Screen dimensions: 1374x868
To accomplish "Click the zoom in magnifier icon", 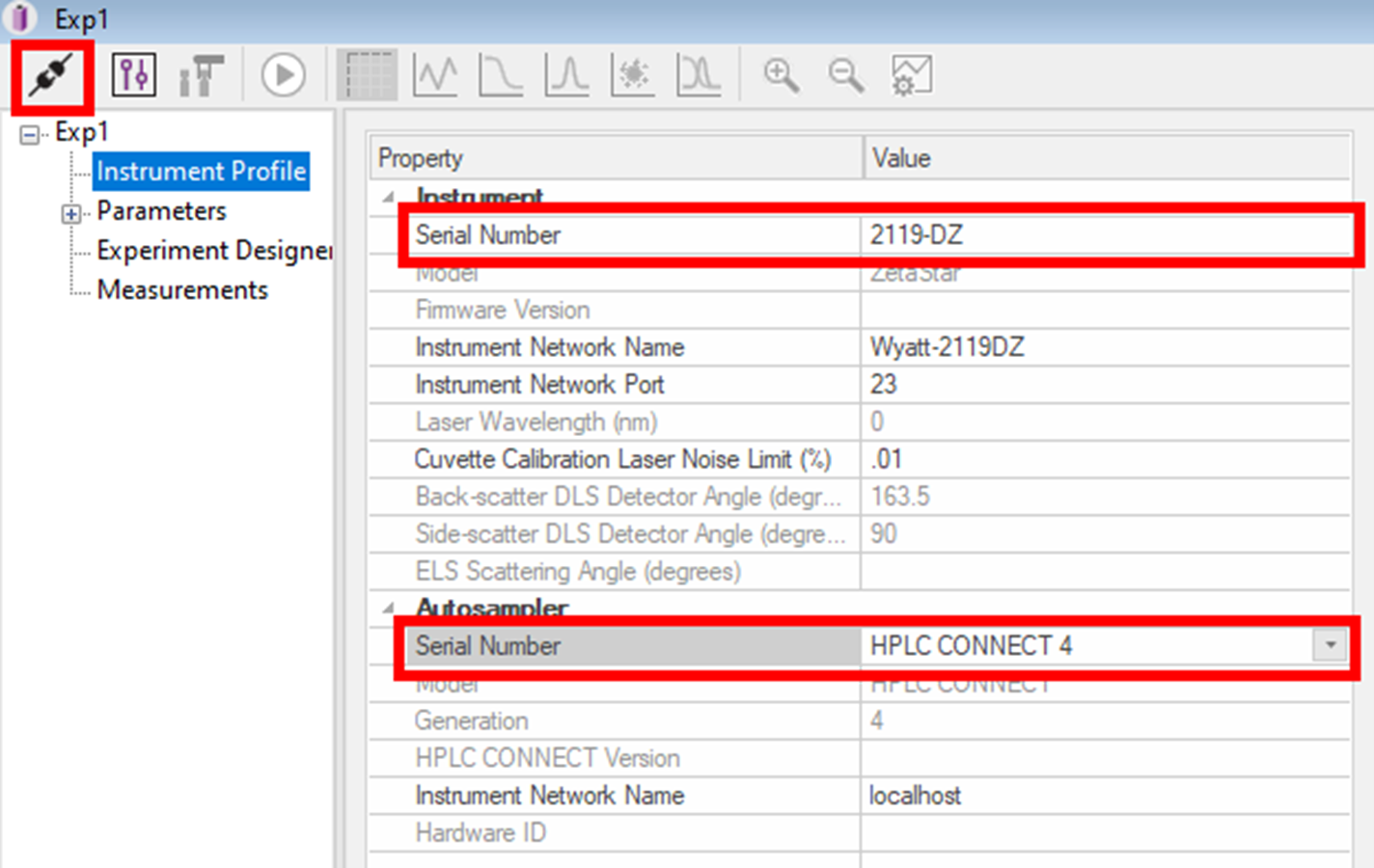I will 781,75.
